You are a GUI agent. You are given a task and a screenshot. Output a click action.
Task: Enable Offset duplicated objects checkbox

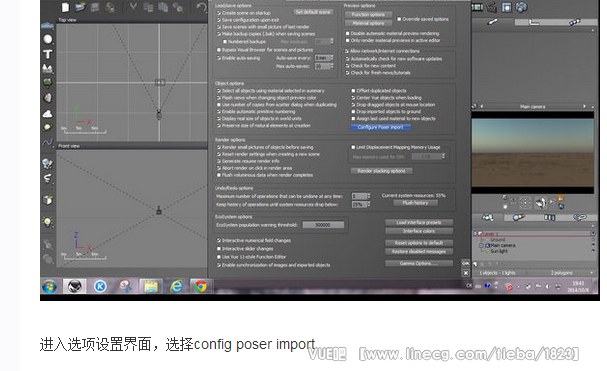(x=353, y=91)
